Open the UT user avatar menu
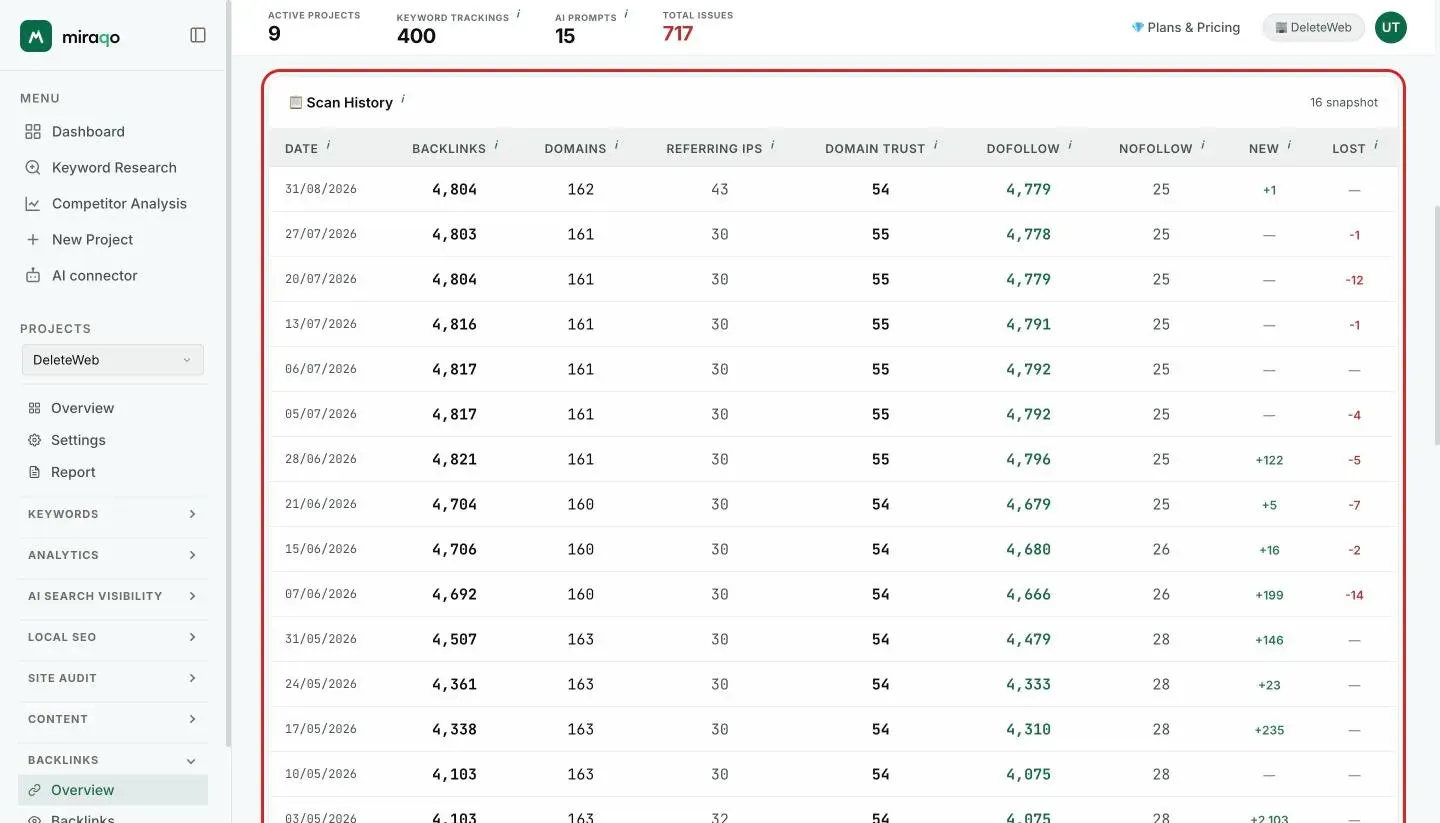 [1390, 28]
